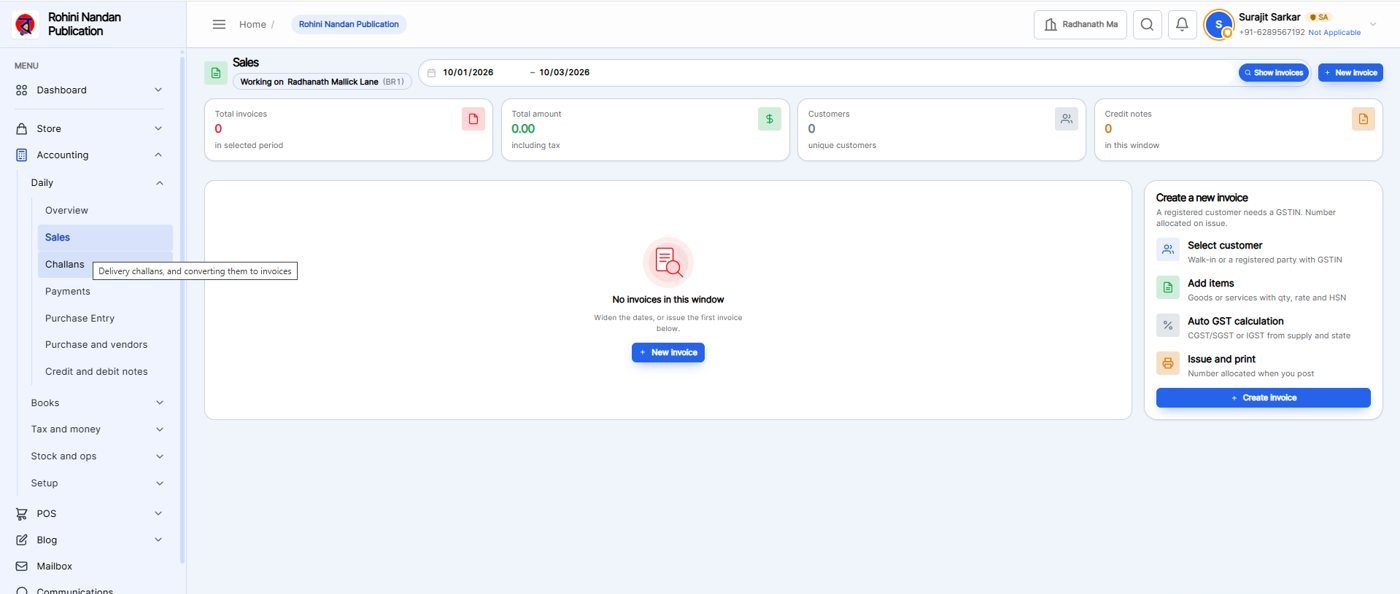1400x594 pixels.
Task: Click the Issue and print printer icon
Action: click(x=1168, y=364)
